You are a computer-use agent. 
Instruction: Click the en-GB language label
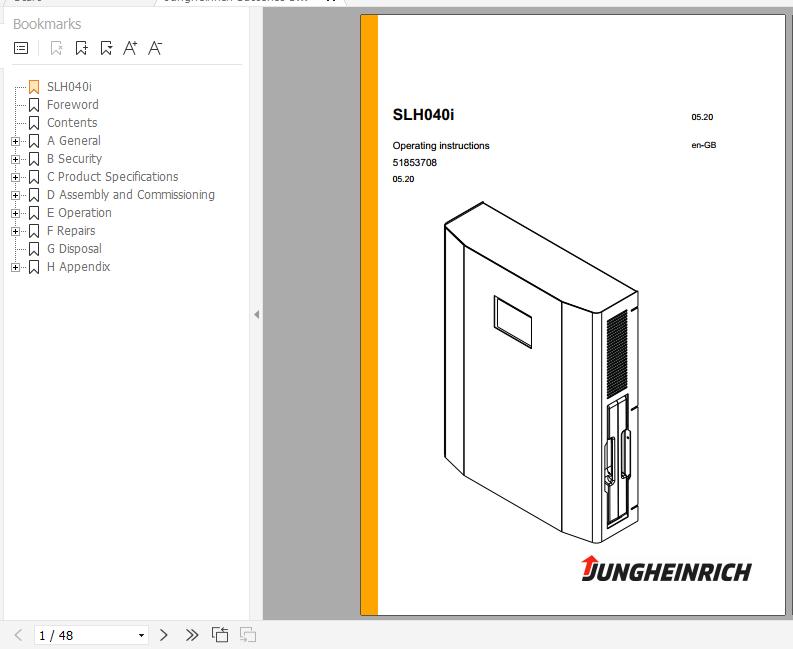pyautogui.click(x=703, y=145)
